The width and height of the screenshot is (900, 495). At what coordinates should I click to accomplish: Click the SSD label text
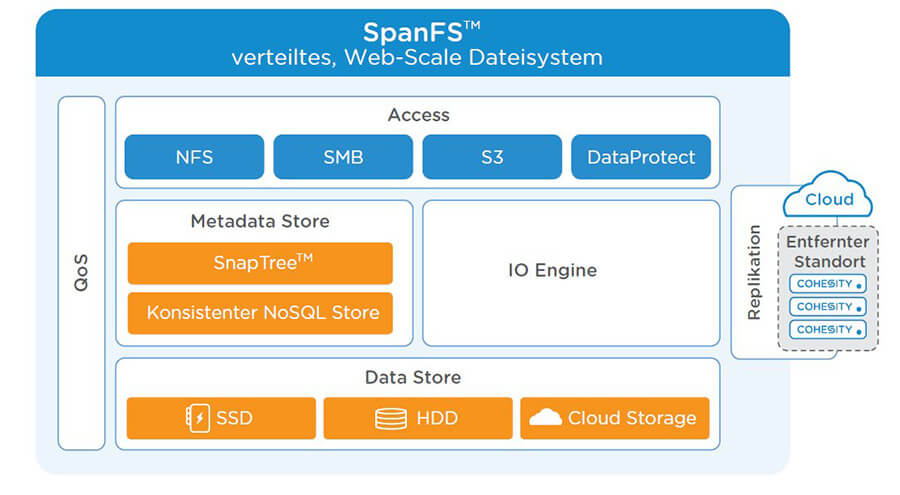[234, 418]
